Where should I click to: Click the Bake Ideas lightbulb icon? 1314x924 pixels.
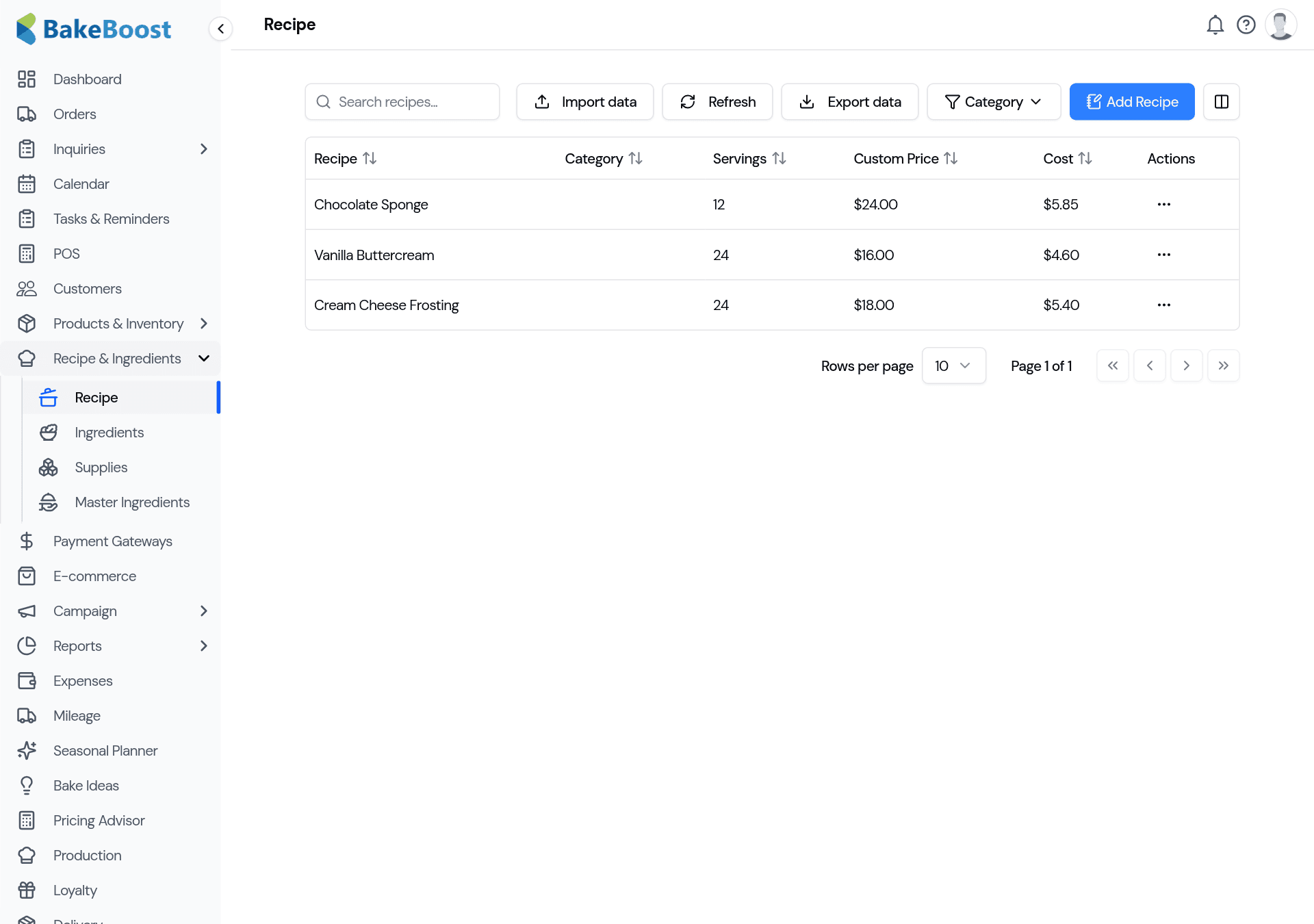coord(27,786)
